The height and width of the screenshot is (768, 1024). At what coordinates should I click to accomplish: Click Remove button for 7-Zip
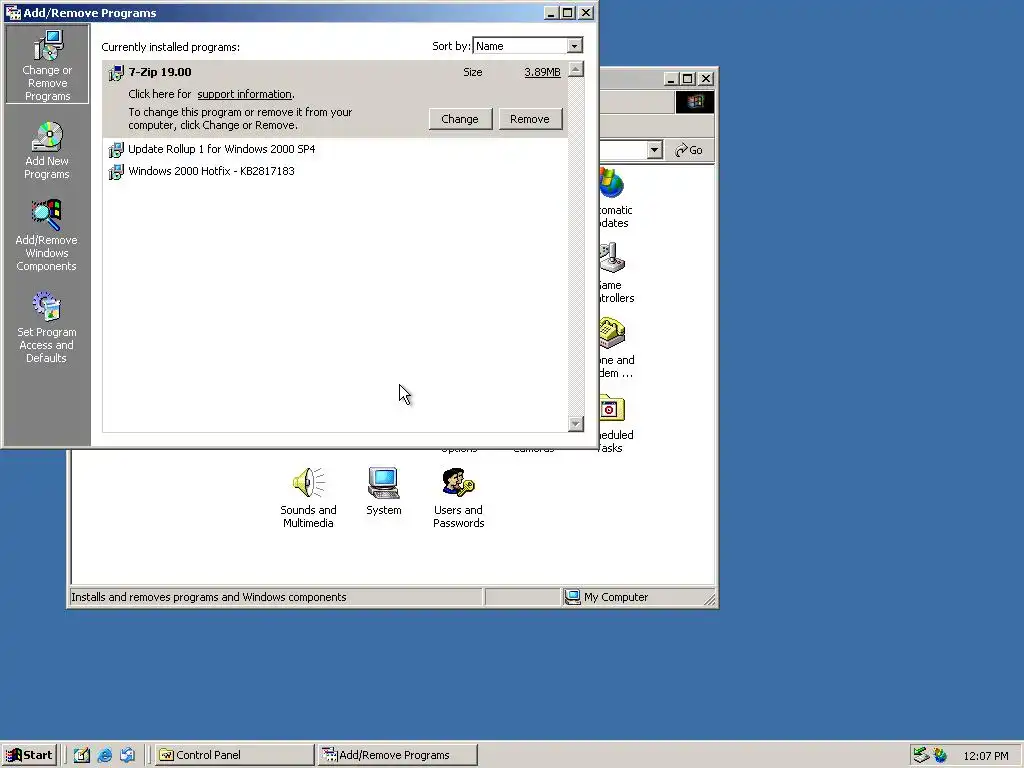tap(530, 119)
